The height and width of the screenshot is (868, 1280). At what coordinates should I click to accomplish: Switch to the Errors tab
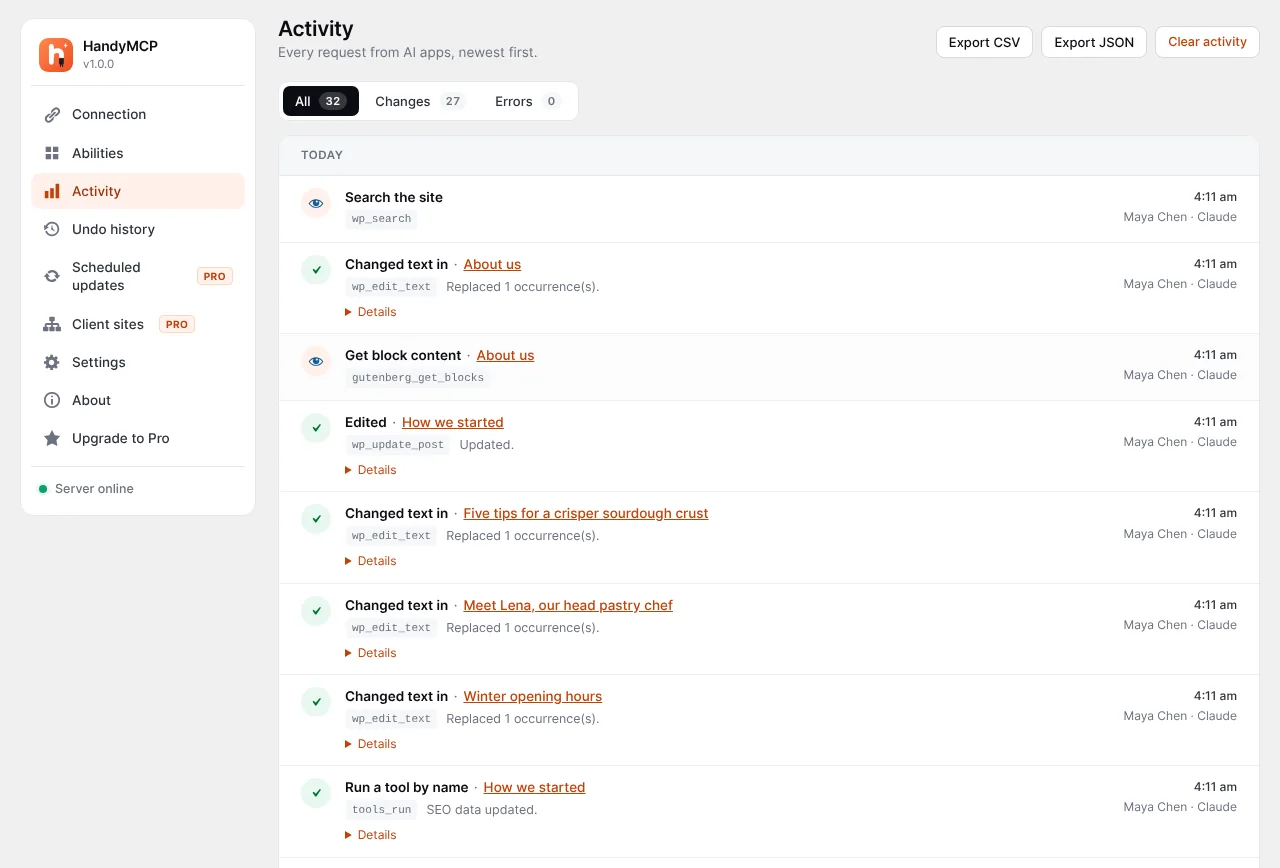(x=528, y=101)
